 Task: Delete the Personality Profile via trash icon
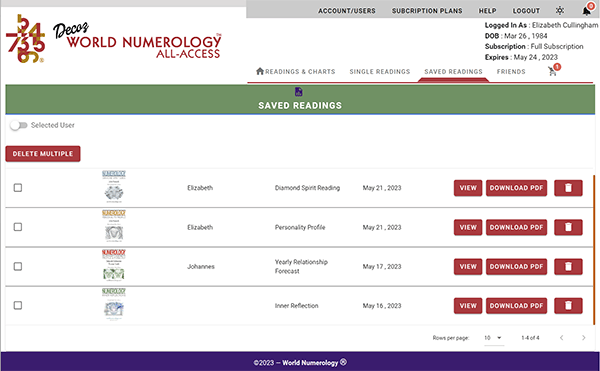[568, 227]
